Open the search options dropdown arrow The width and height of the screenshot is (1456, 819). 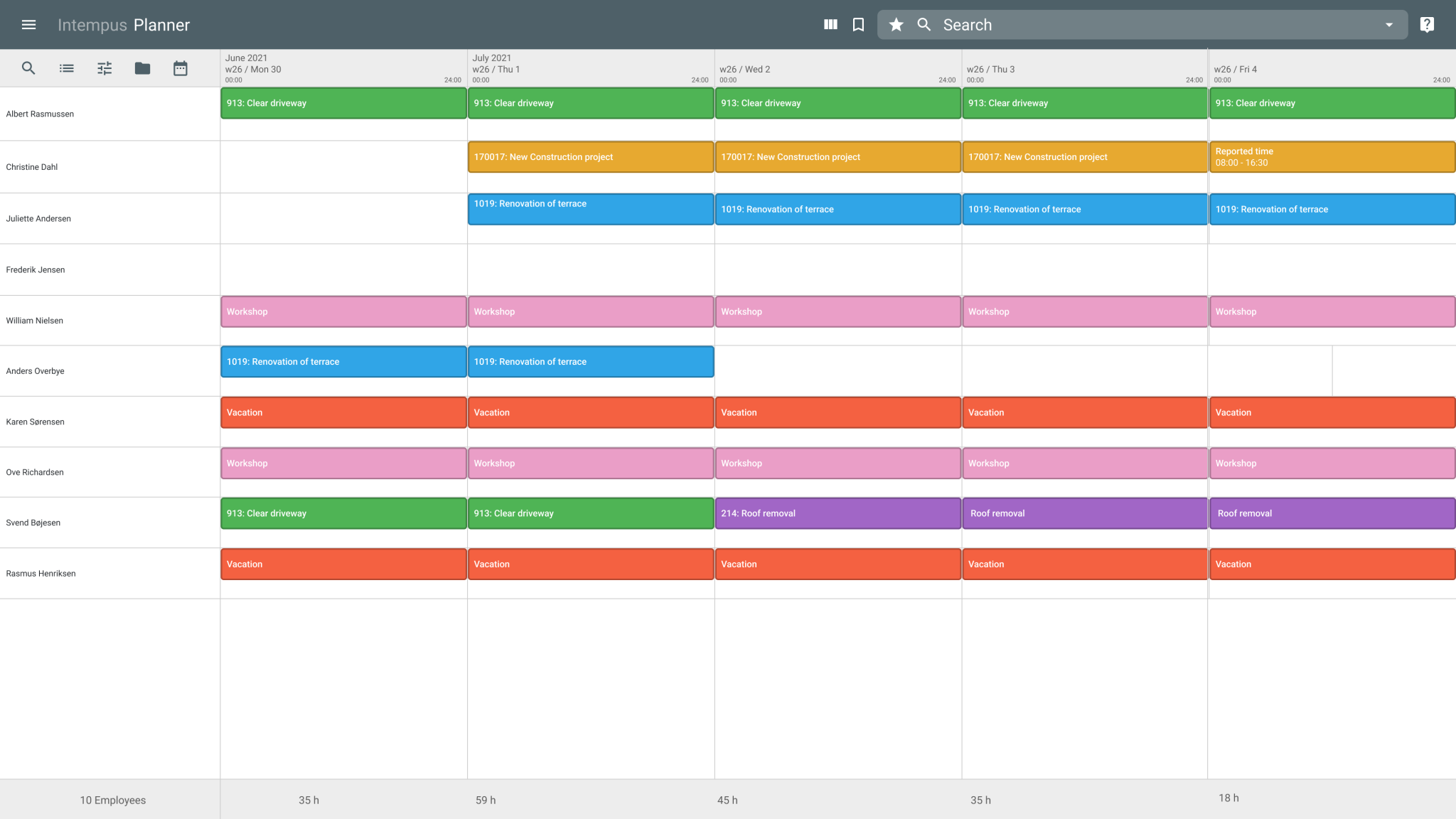coord(1388,24)
